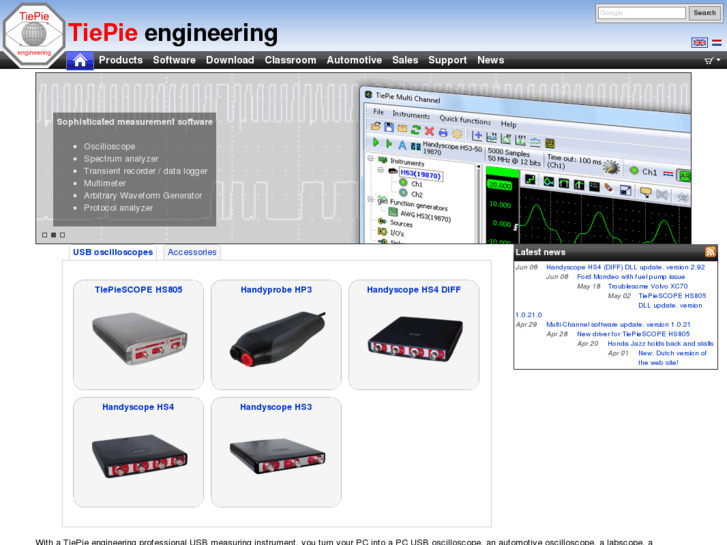Open the Classroom menu
Image resolution: width=727 pixels, height=545 pixels.
click(290, 60)
